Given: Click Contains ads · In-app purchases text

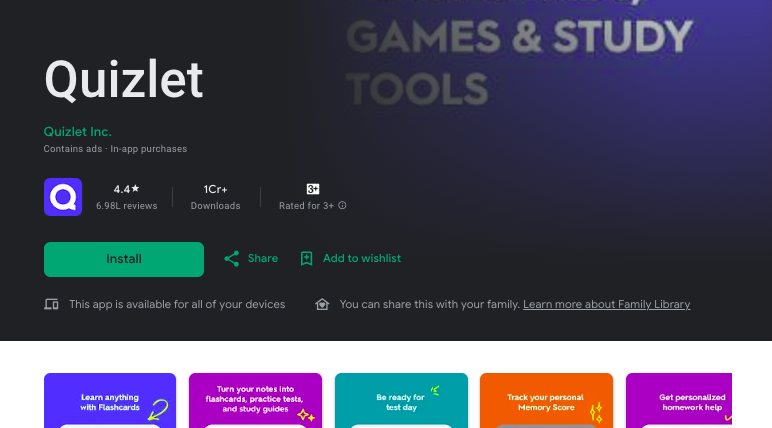Looking at the screenshot, I should point(115,149).
